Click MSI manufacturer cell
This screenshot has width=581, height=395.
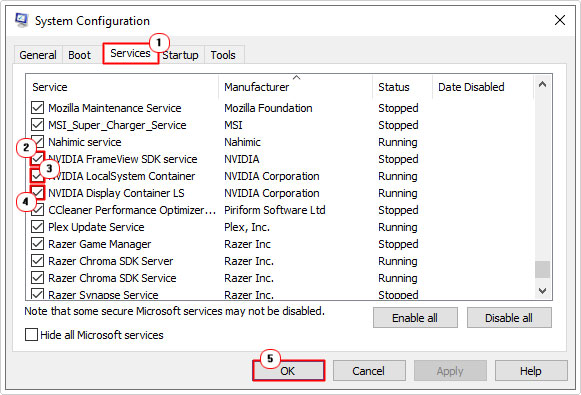click(233, 125)
